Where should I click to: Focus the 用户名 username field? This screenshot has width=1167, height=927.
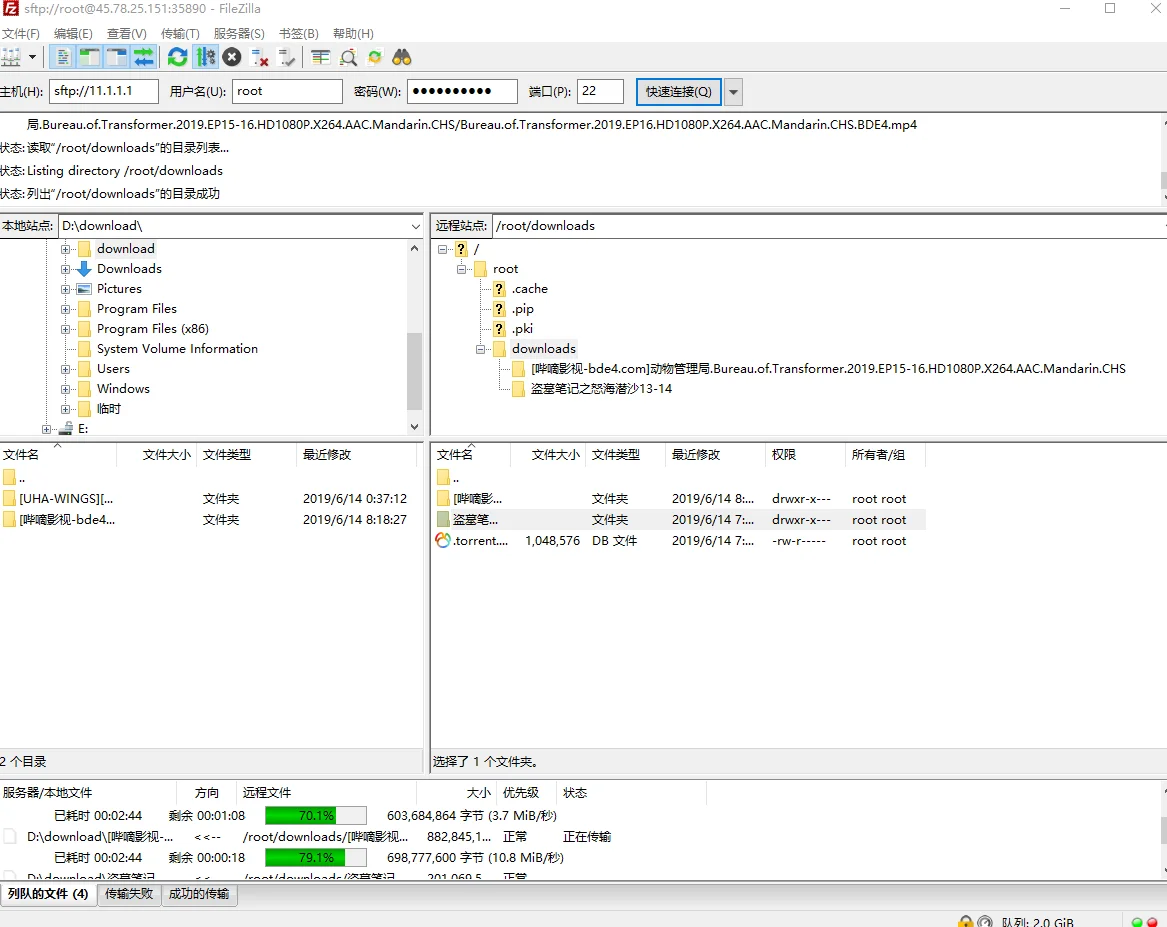tap(287, 92)
